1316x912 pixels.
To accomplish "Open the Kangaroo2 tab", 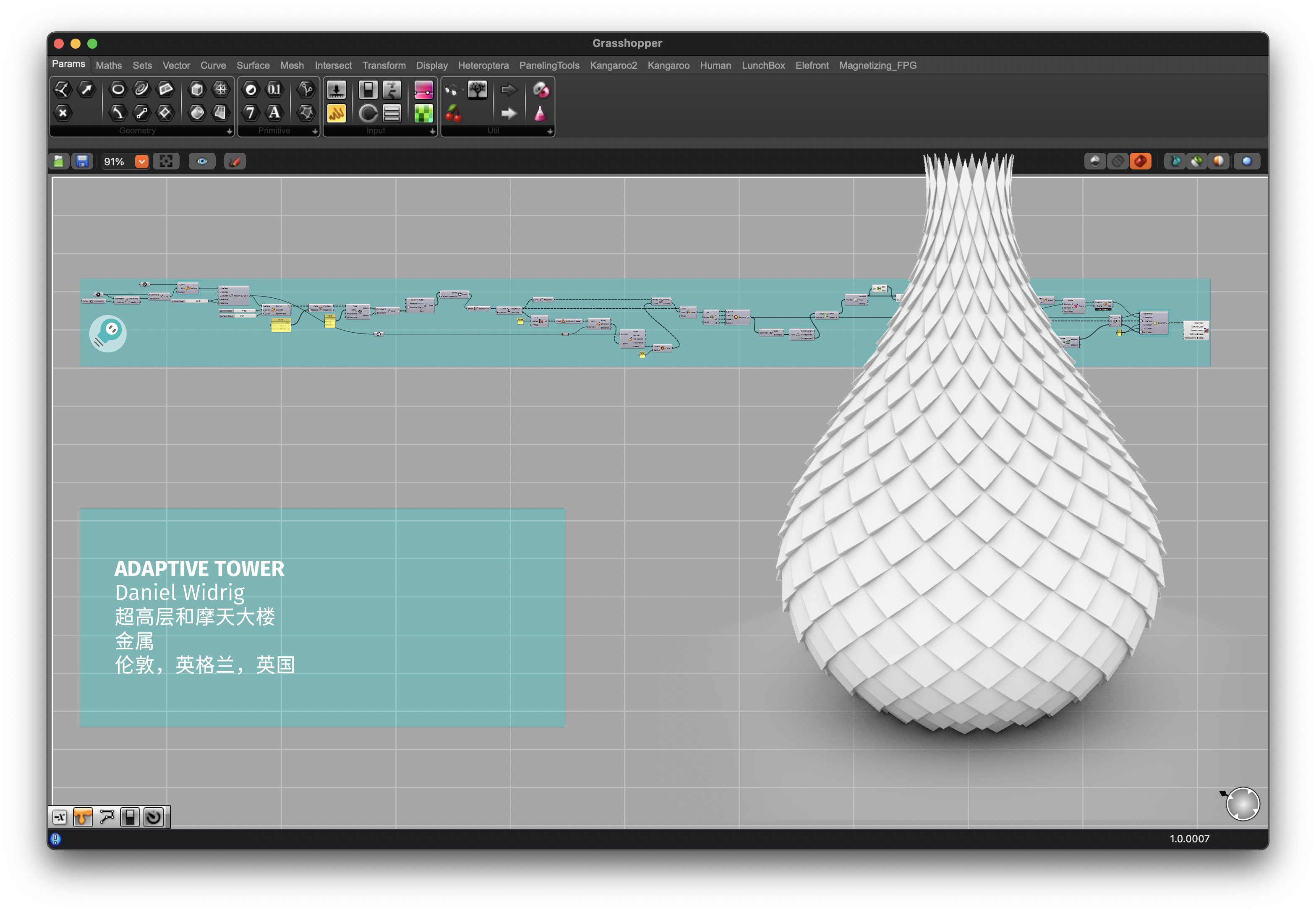I will (613, 66).
